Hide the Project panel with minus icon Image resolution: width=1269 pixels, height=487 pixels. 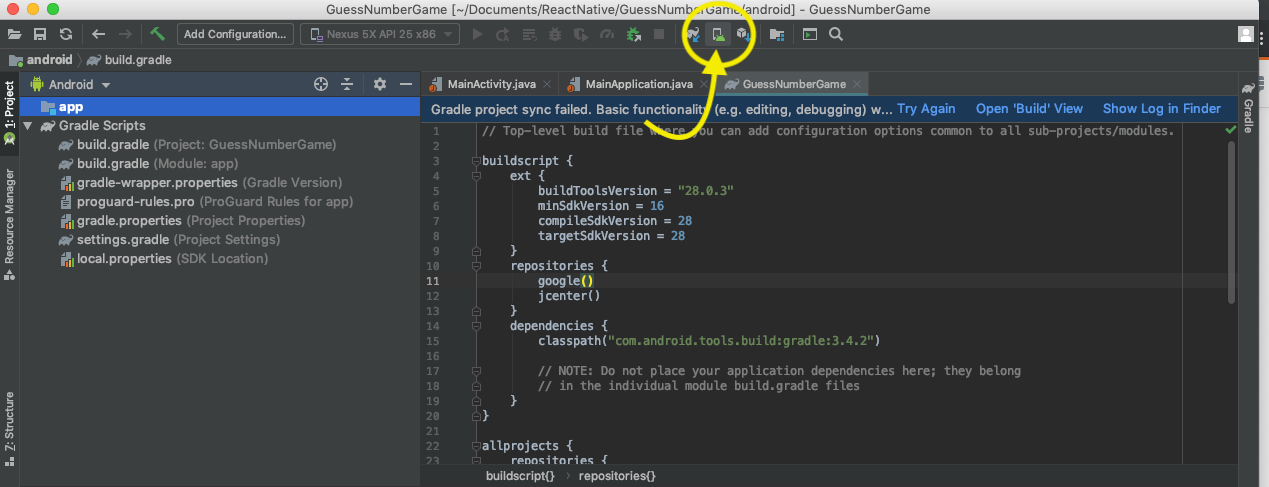[x=406, y=85]
